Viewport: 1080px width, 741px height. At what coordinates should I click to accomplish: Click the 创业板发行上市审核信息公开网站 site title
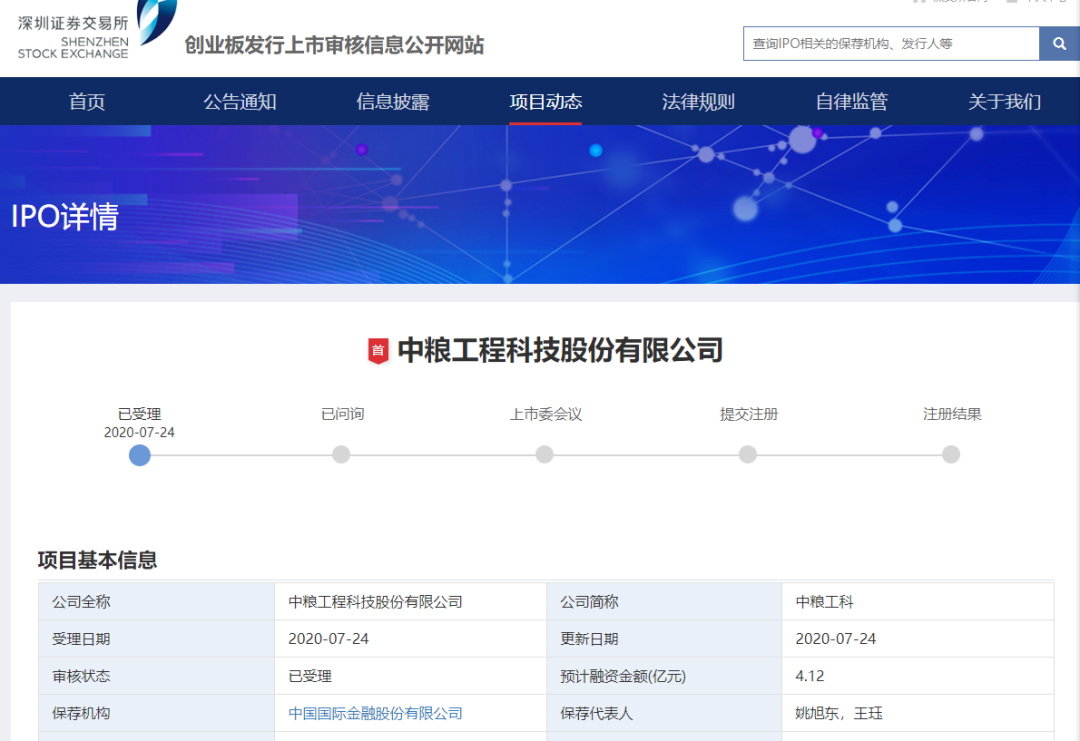pos(334,45)
